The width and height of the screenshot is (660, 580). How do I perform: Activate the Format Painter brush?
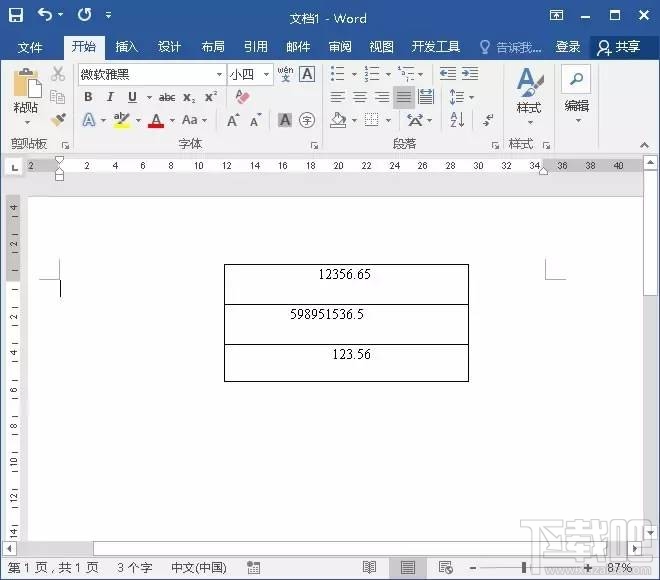(59, 120)
